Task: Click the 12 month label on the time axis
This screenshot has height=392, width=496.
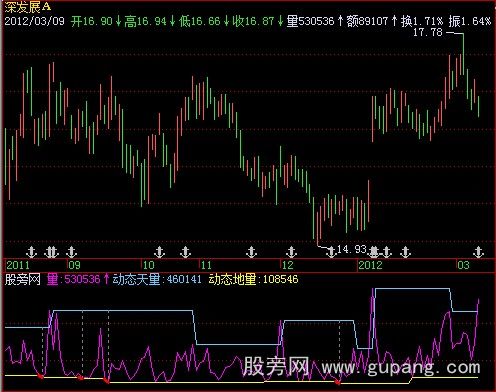Action: 288,265
